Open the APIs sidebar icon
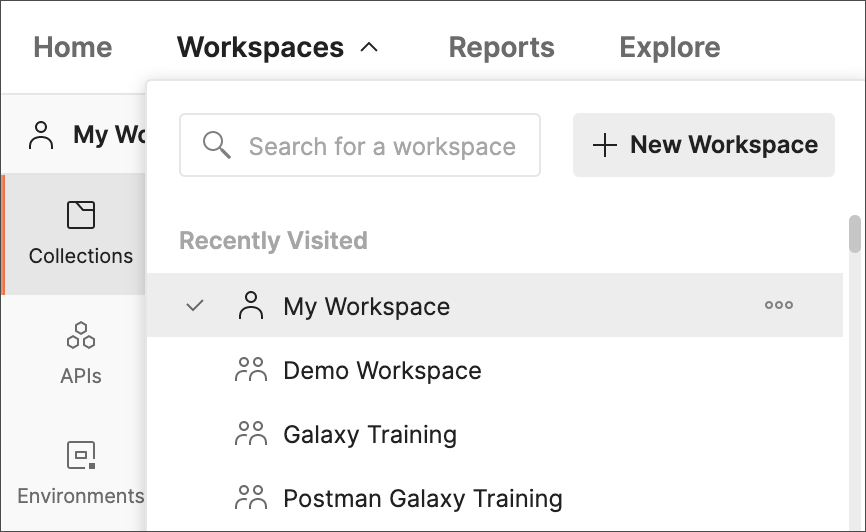 [x=81, y=335]
